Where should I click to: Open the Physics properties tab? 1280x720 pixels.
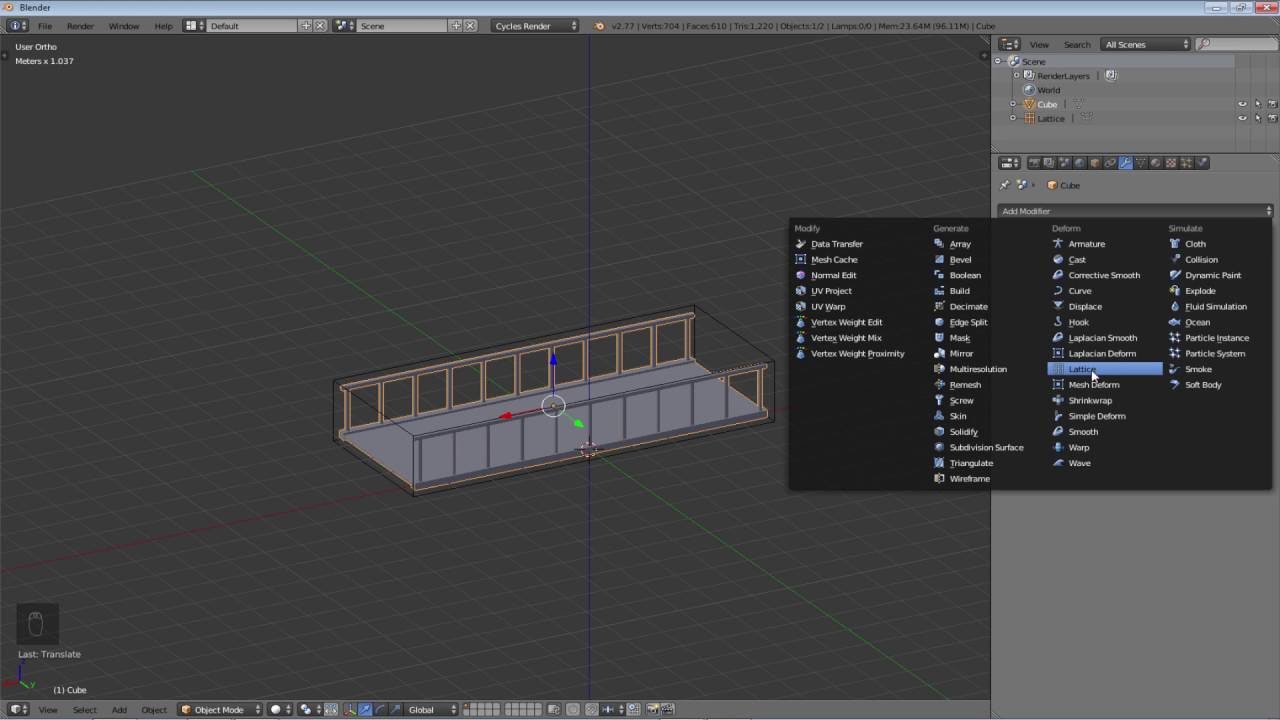tap(1202, 163)
